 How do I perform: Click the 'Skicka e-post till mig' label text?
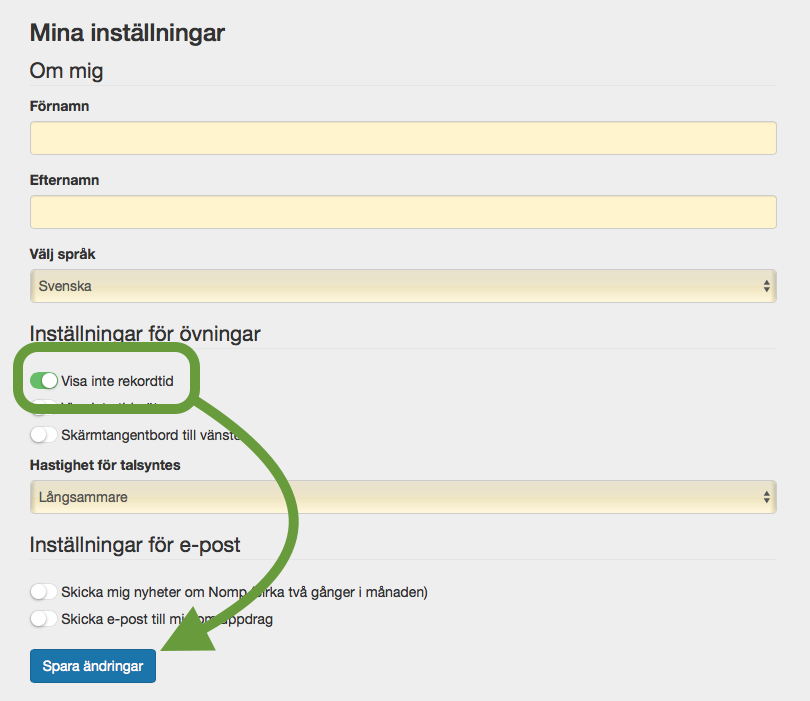120,619
